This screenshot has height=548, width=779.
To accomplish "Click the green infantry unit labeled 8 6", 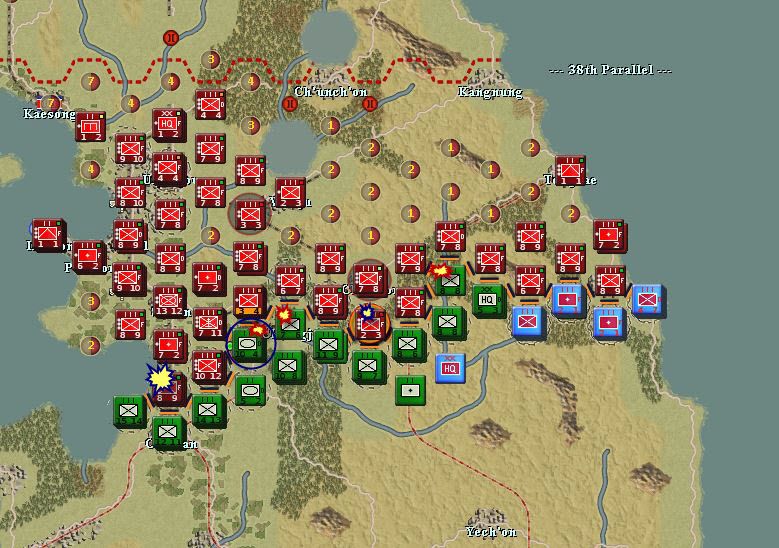I will (408, 344).
